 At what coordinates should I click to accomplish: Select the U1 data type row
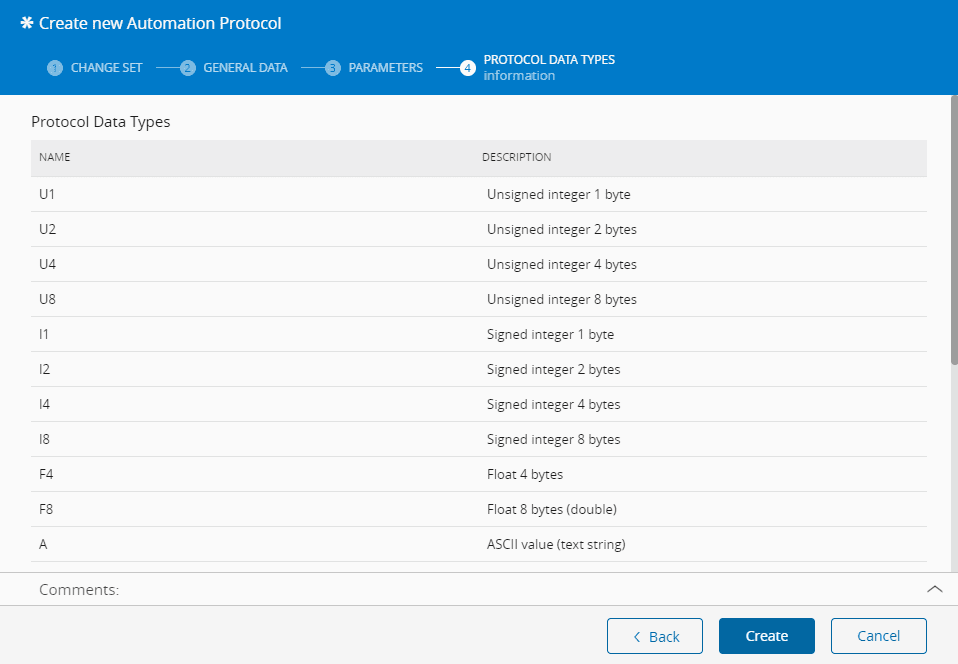click(478, 195)
